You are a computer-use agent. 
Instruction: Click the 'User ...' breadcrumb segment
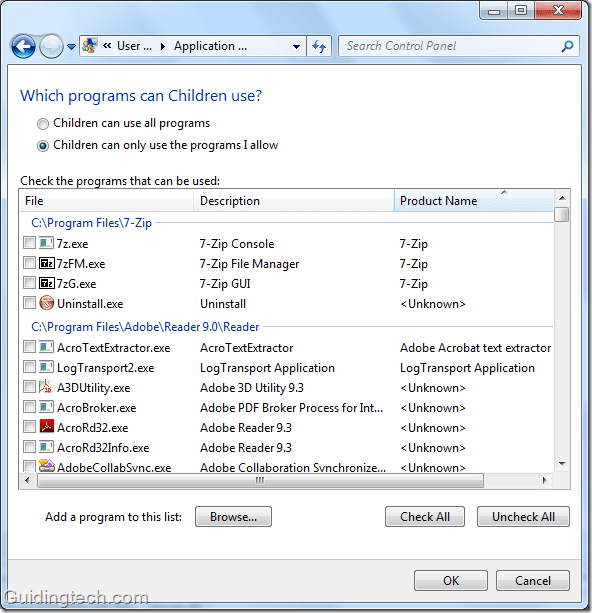point(134,46)
